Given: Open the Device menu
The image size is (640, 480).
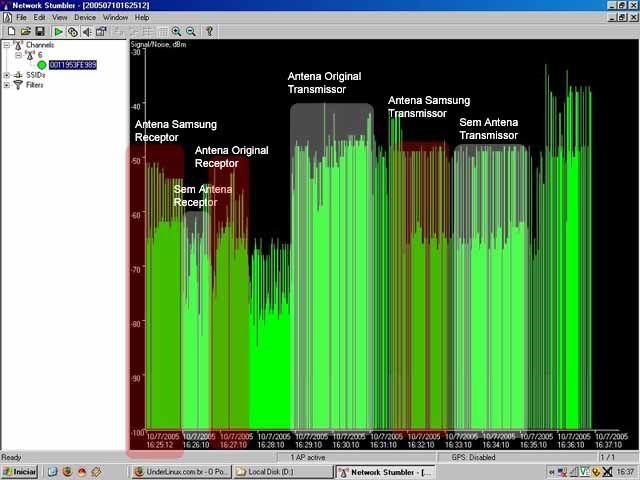Looking at the screenshot, I should coord(85,18).
